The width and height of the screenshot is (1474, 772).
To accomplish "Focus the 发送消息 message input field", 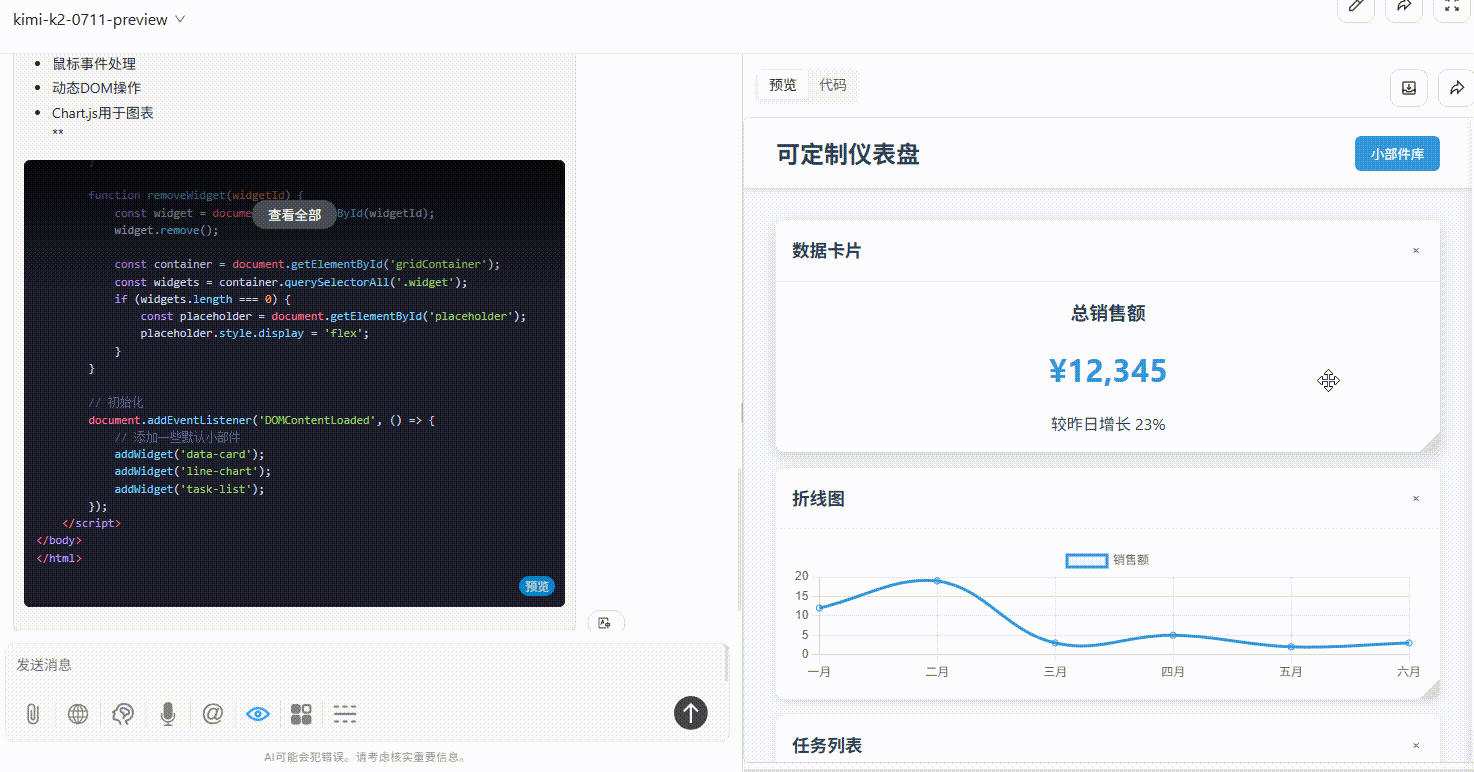I will point(366,665).
